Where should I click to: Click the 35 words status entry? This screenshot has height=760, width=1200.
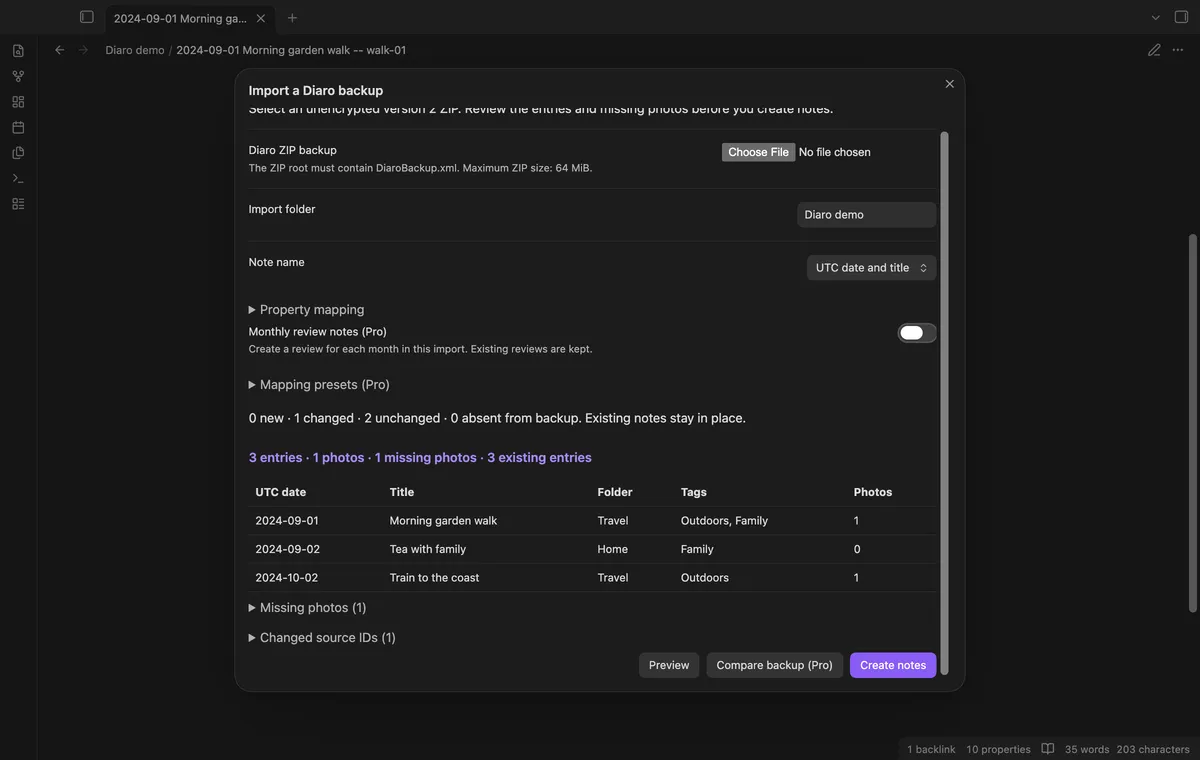1087,749
